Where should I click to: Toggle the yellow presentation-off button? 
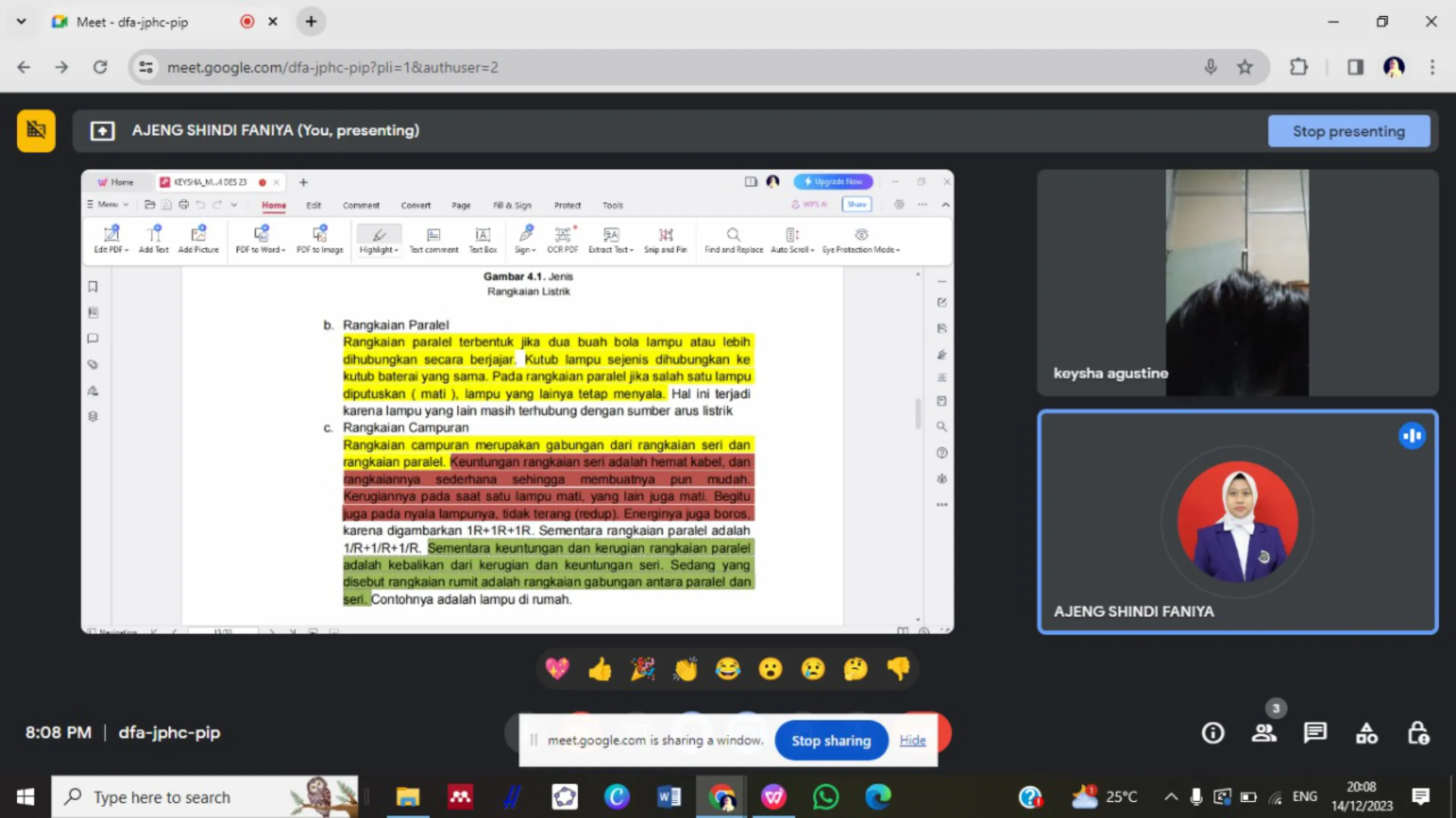[x=36, y=131]
